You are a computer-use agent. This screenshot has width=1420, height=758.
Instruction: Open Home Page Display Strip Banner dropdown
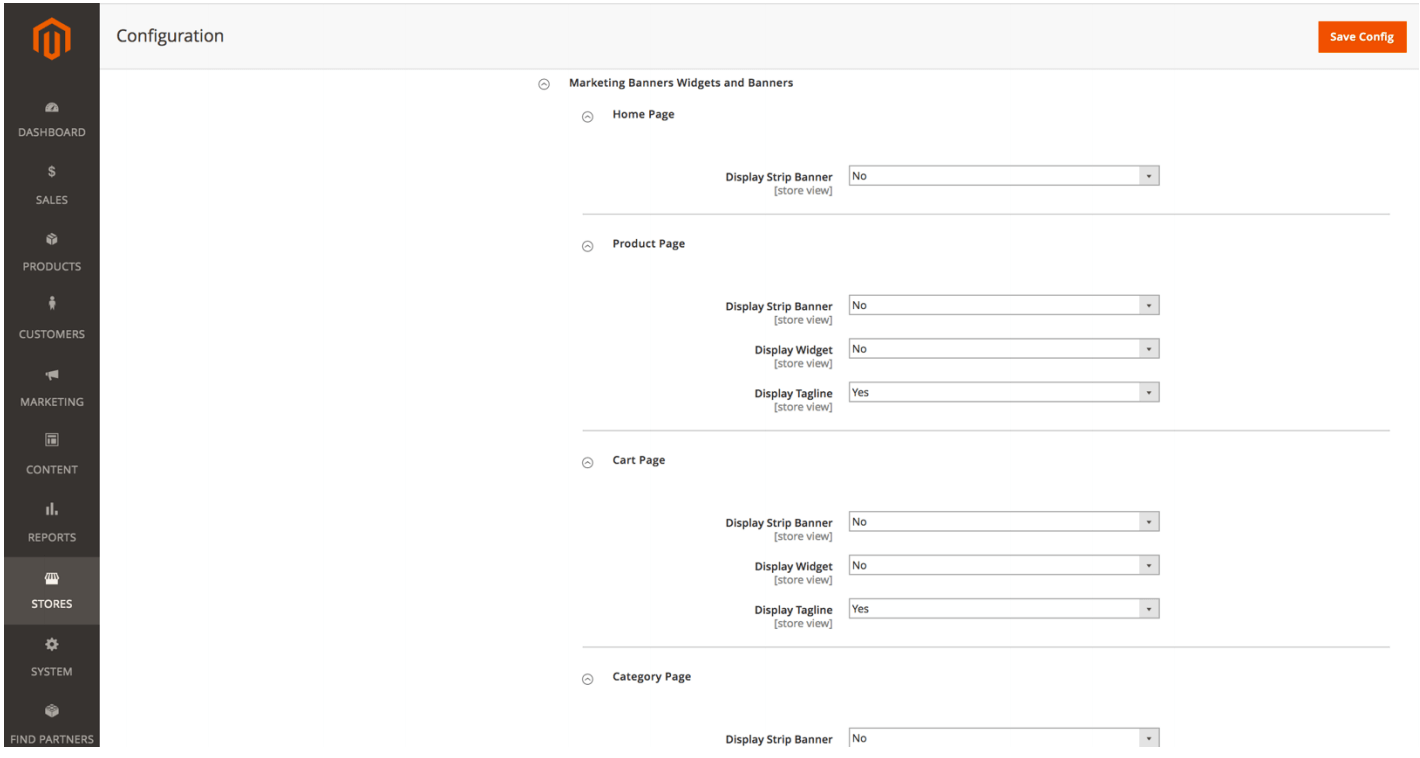click(1003, 176)
